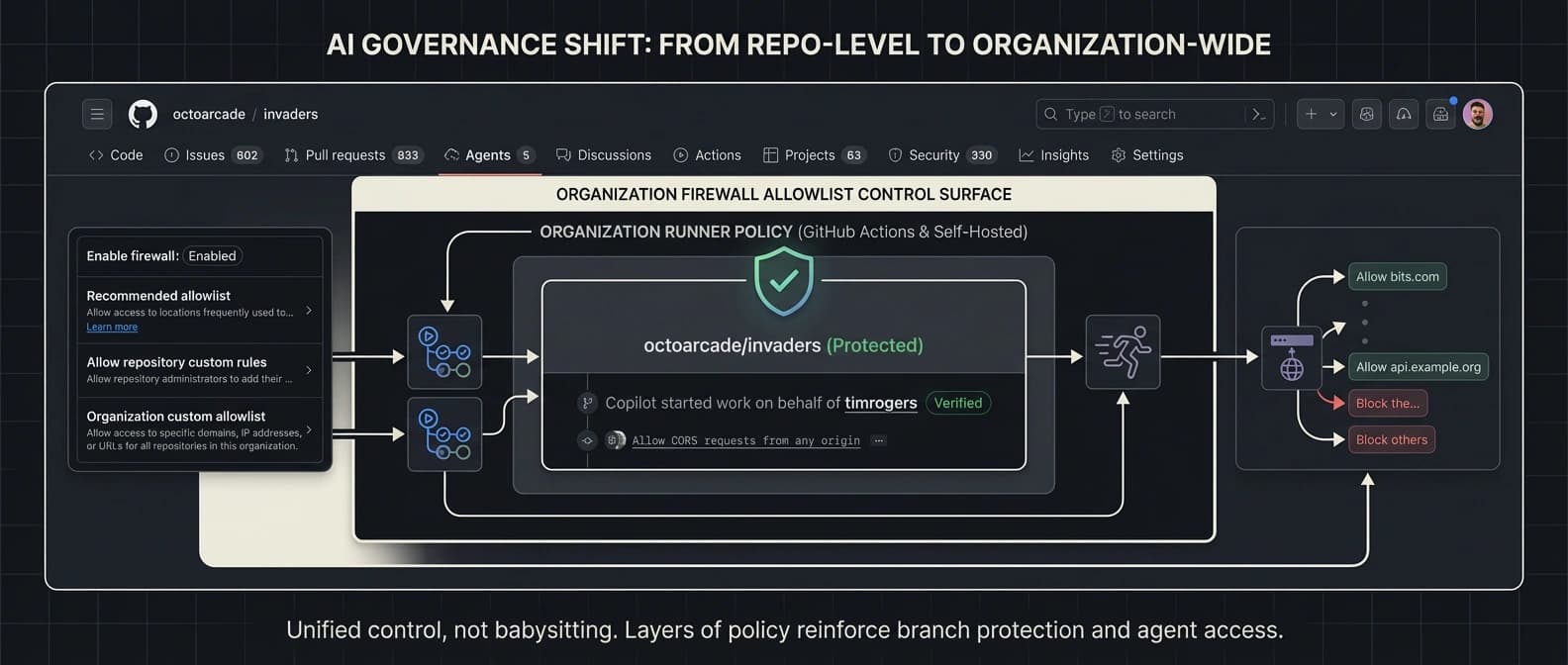The height and width of the screenshot is (665, 1568).
Task: Toggle the Enable firewall Enabled badge
Action: (213, 255)
